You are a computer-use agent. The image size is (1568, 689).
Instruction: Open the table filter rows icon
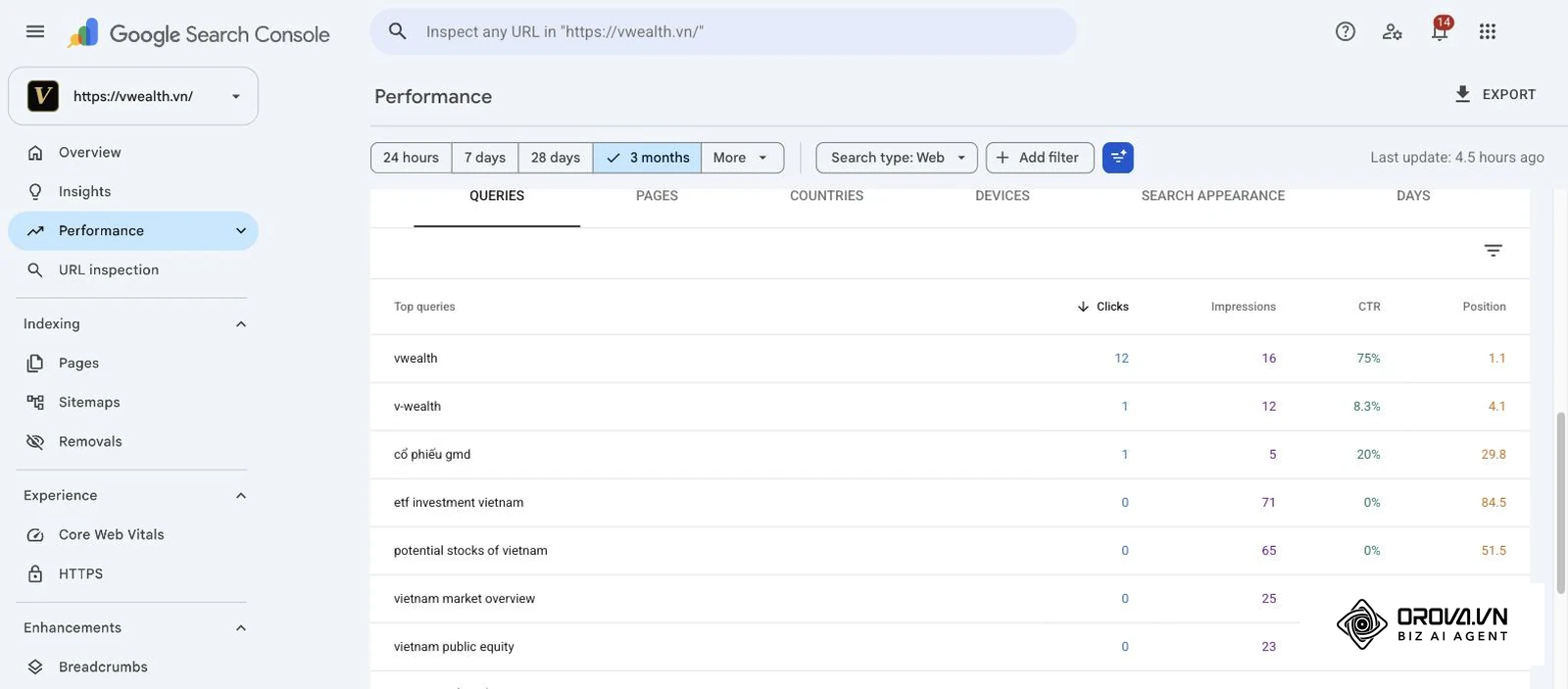coord(1494,251)
